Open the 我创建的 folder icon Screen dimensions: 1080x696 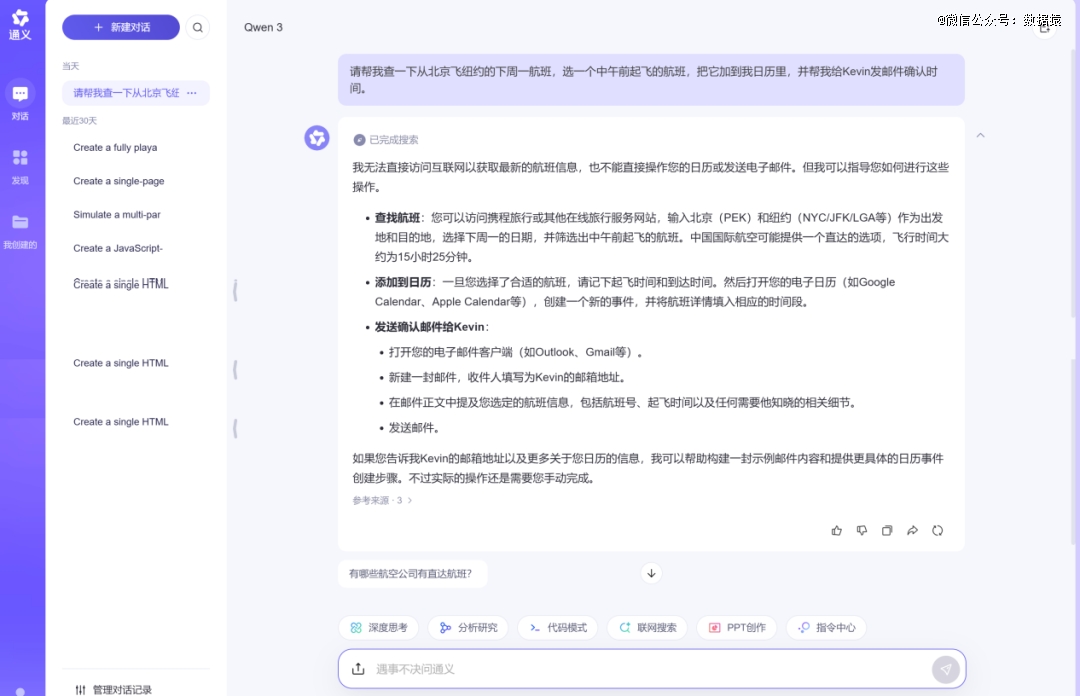20,223
